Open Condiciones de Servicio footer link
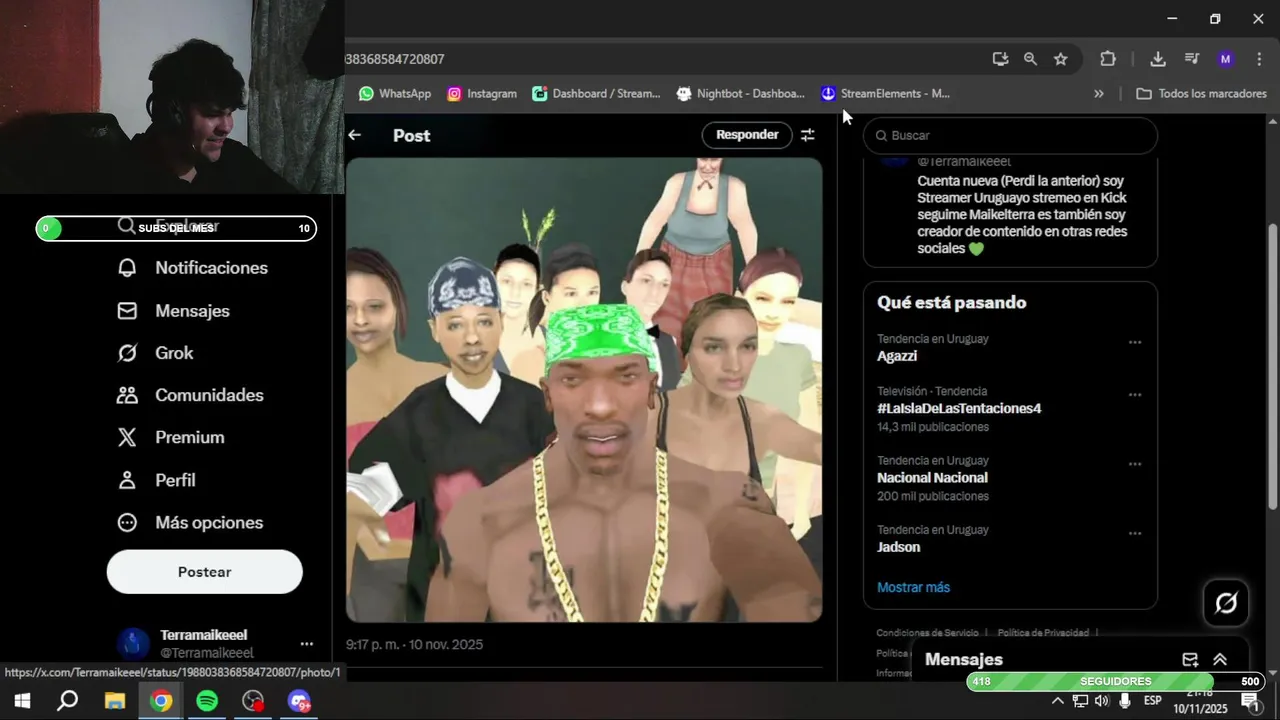This screenshot has height=720, width=1280. coord(927,633)
